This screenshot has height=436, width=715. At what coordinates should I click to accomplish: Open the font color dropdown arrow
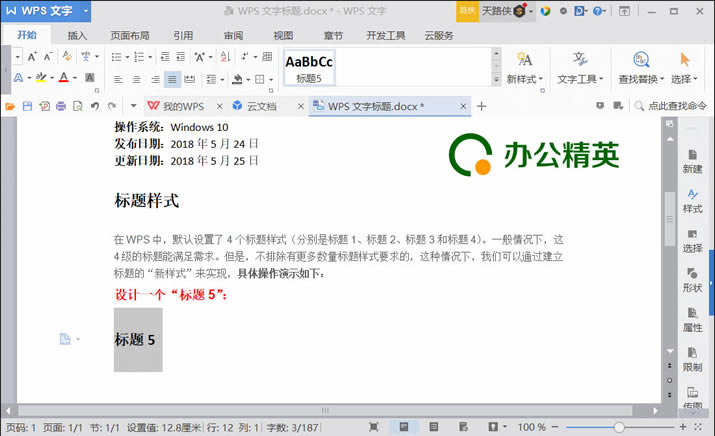tap(75, 78)
